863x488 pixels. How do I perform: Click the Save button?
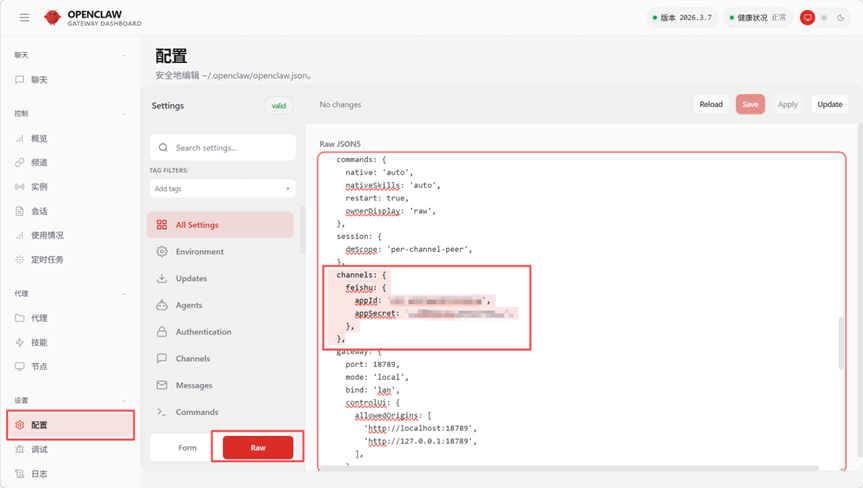750,104
